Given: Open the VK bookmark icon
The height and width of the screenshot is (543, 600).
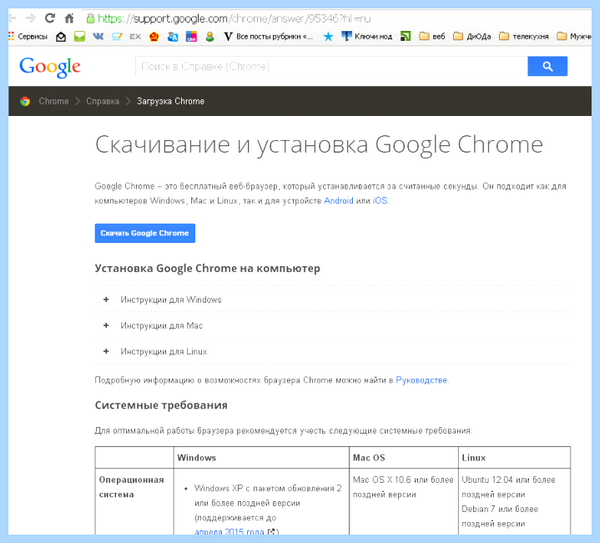Looking at the screenshot, I should pos(98,36).
